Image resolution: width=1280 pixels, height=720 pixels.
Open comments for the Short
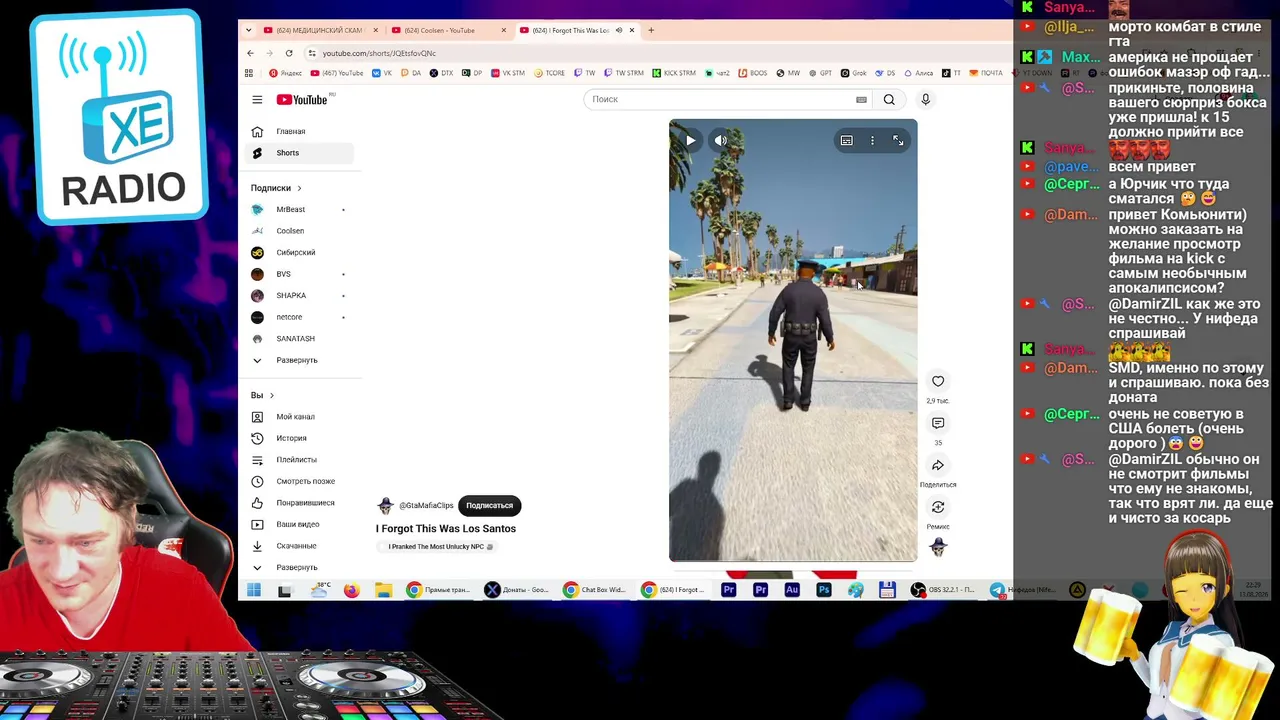click(x=938, y=423)
